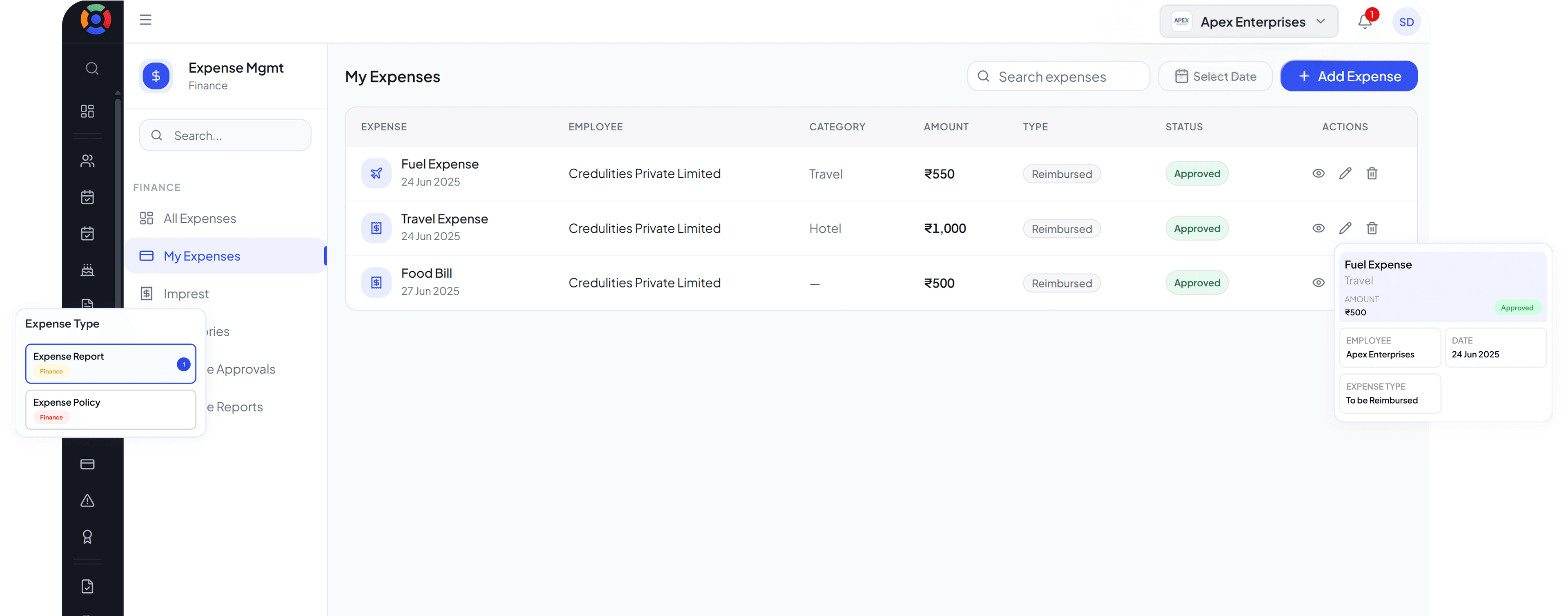Delete the Fuel Expense entry with trash icon
Screen dimensions: 1568x616
[x=1372, y=174]
